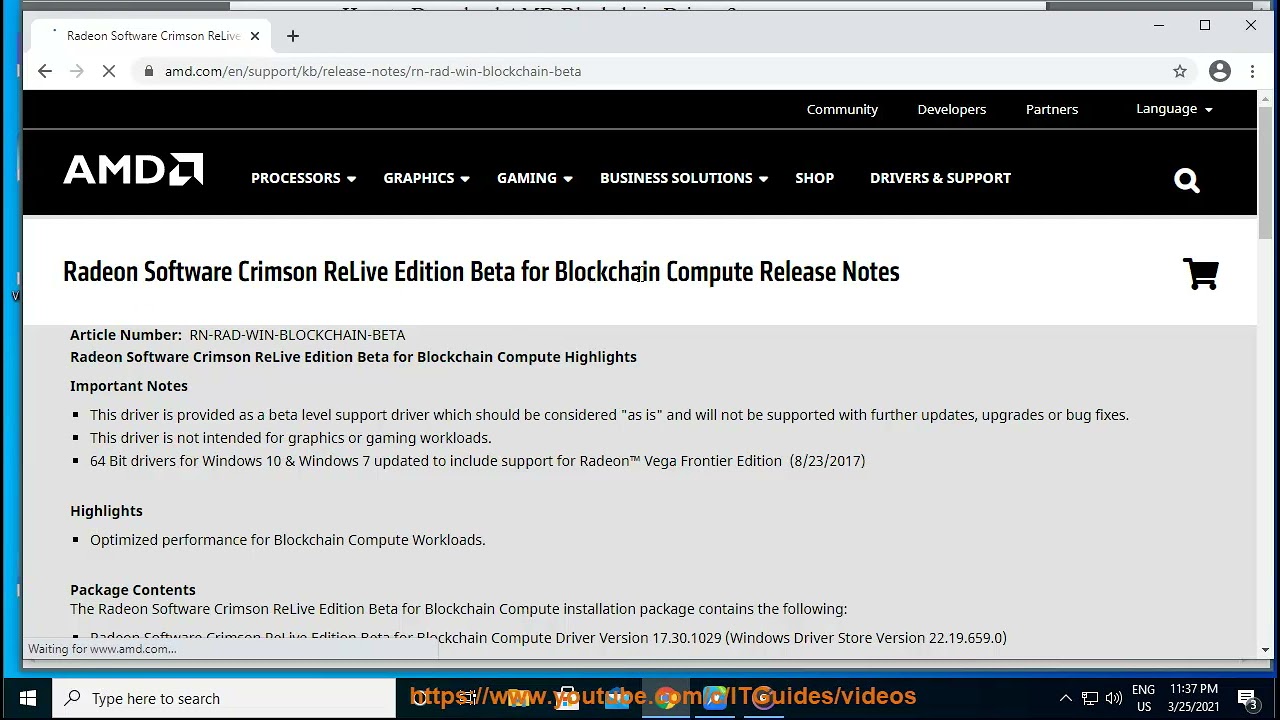The height and width of the screenshot is (720, 1280).
Task: Open the Windows Start menu
Action: (x=27, y=698)
